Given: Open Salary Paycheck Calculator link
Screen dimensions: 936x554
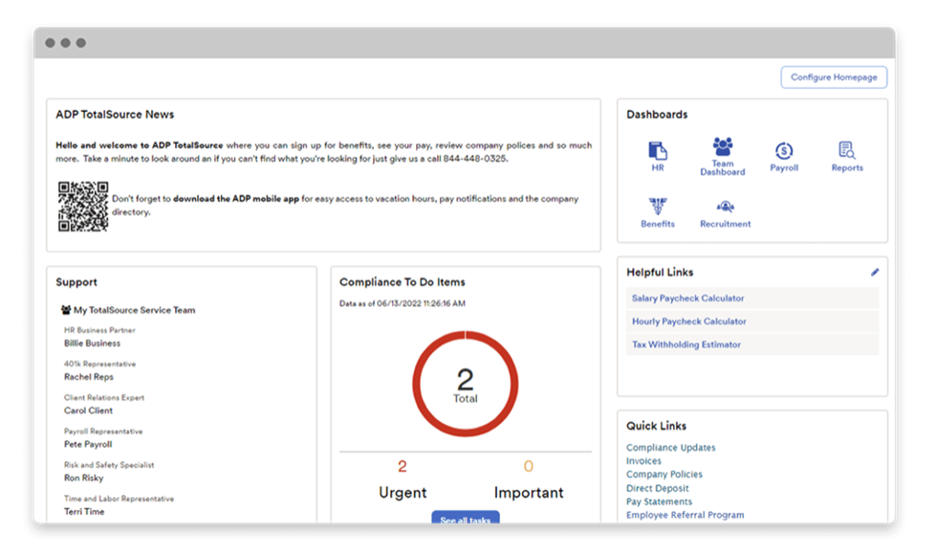Looking at the screenshot, I should pyautogui.click(x=688, y=298).
